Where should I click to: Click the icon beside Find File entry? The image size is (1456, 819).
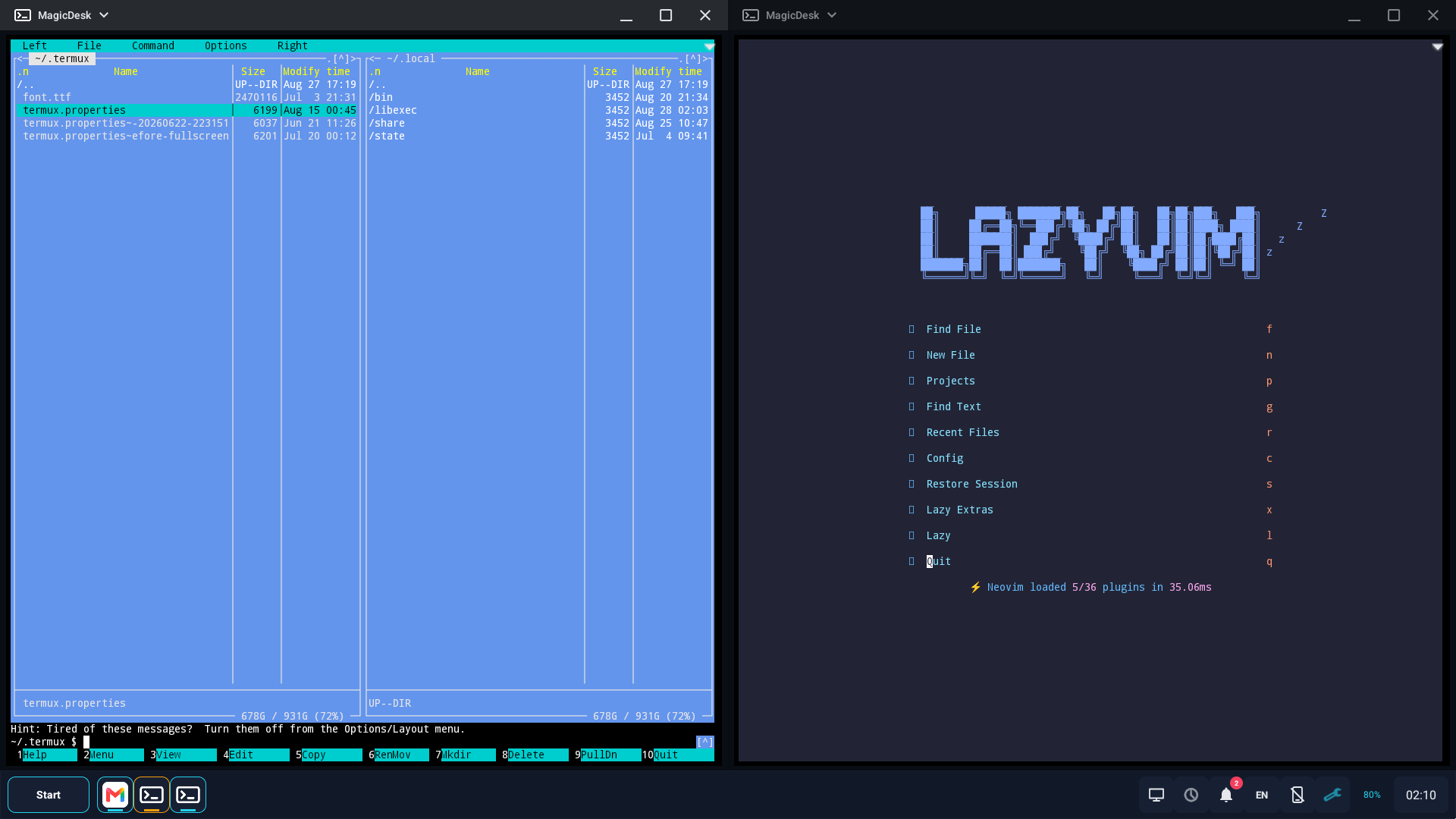[912, 329]
